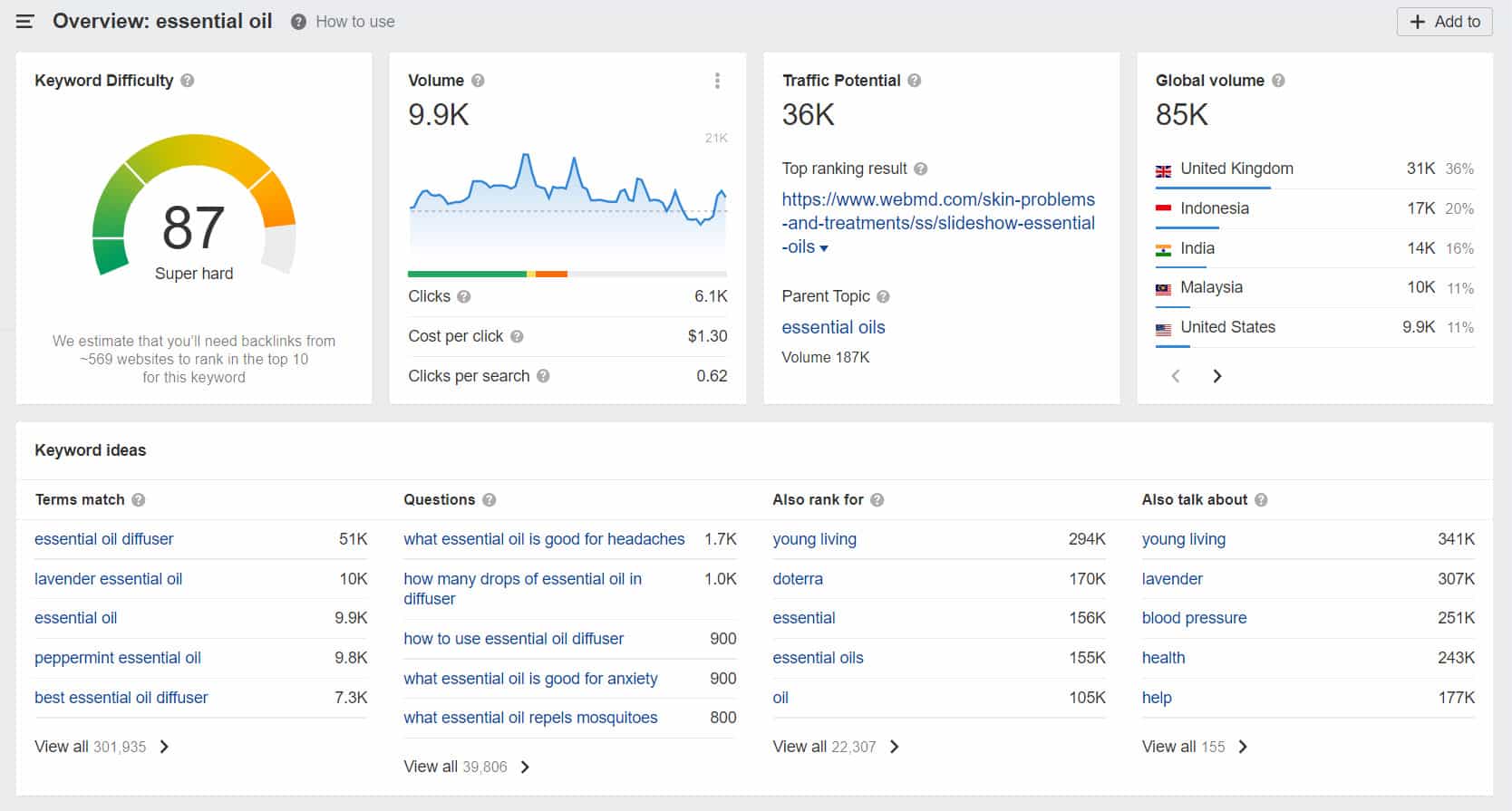Click the Cost per click help icon
The width and height of the screenshot is (1512, 811).
click(517, 336)
